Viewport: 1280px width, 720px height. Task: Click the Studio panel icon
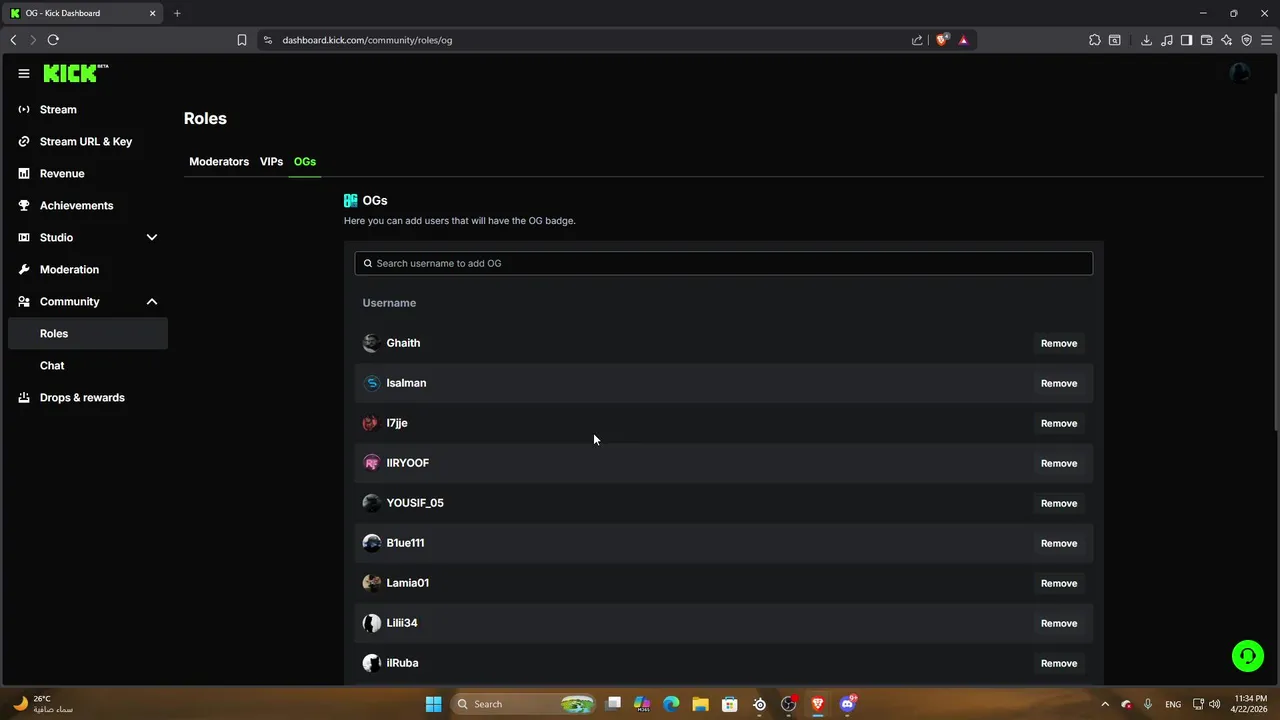(x=24, y=237)
